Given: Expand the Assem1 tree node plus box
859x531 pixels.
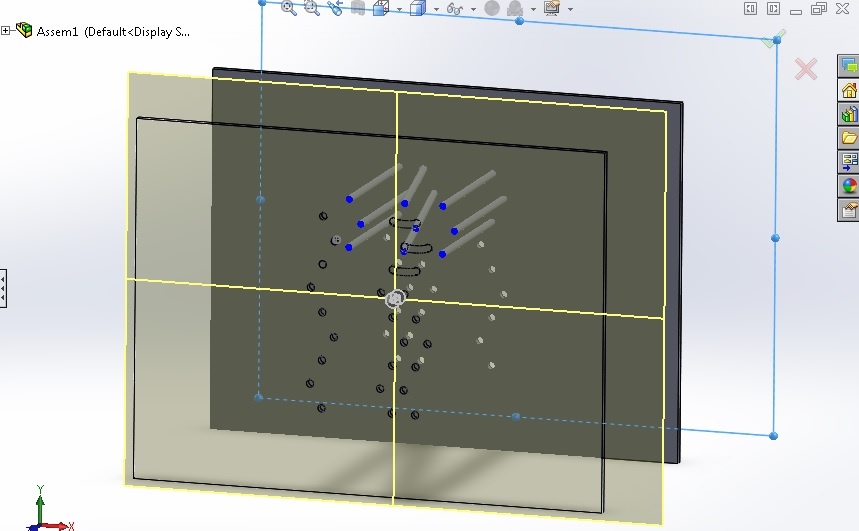Looking at the screenshot, I should 5,31.
